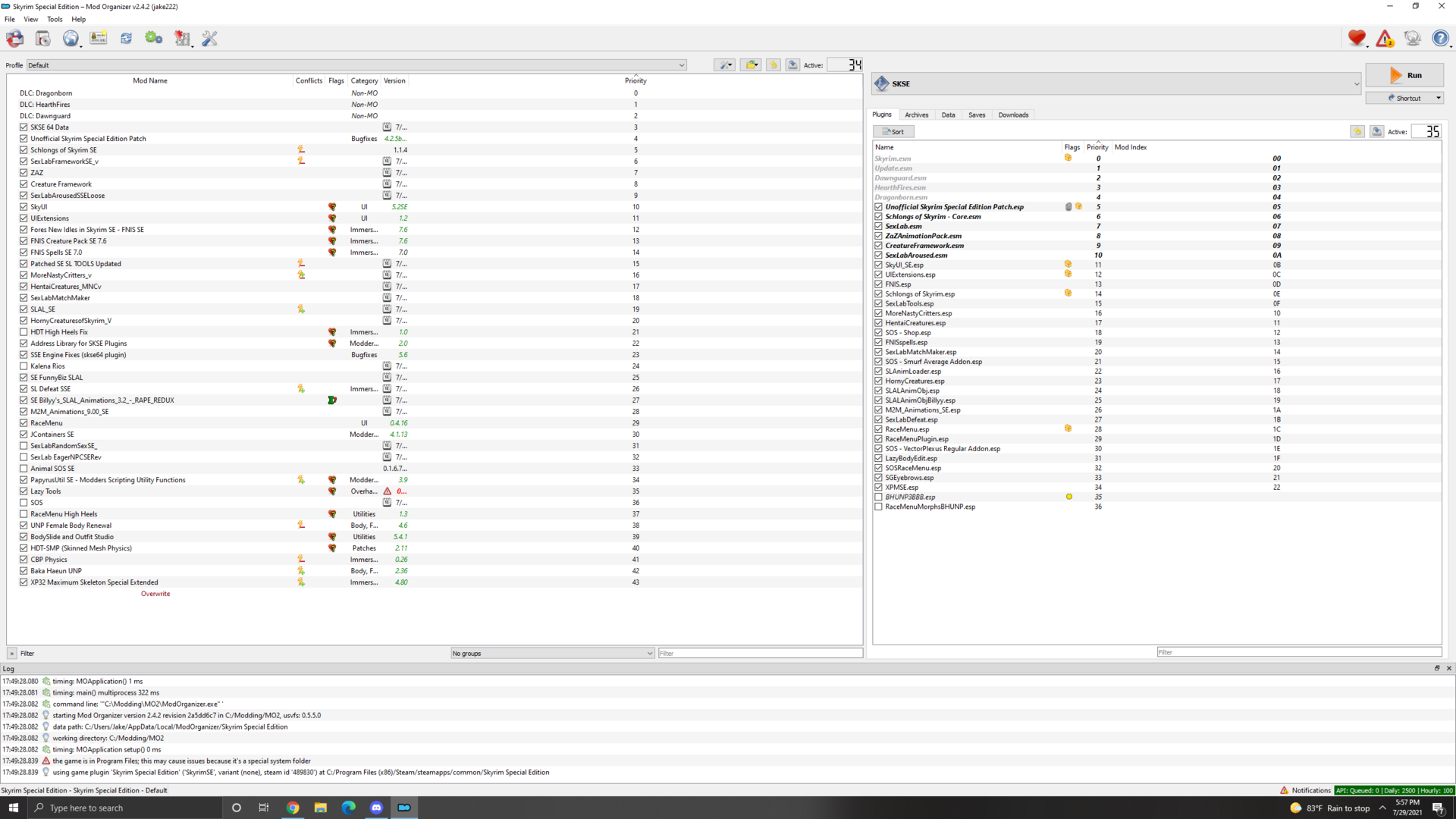Open the Shortcut dropdown arrow
This screenshot has width=1456, height=819.
point(1438,98)
